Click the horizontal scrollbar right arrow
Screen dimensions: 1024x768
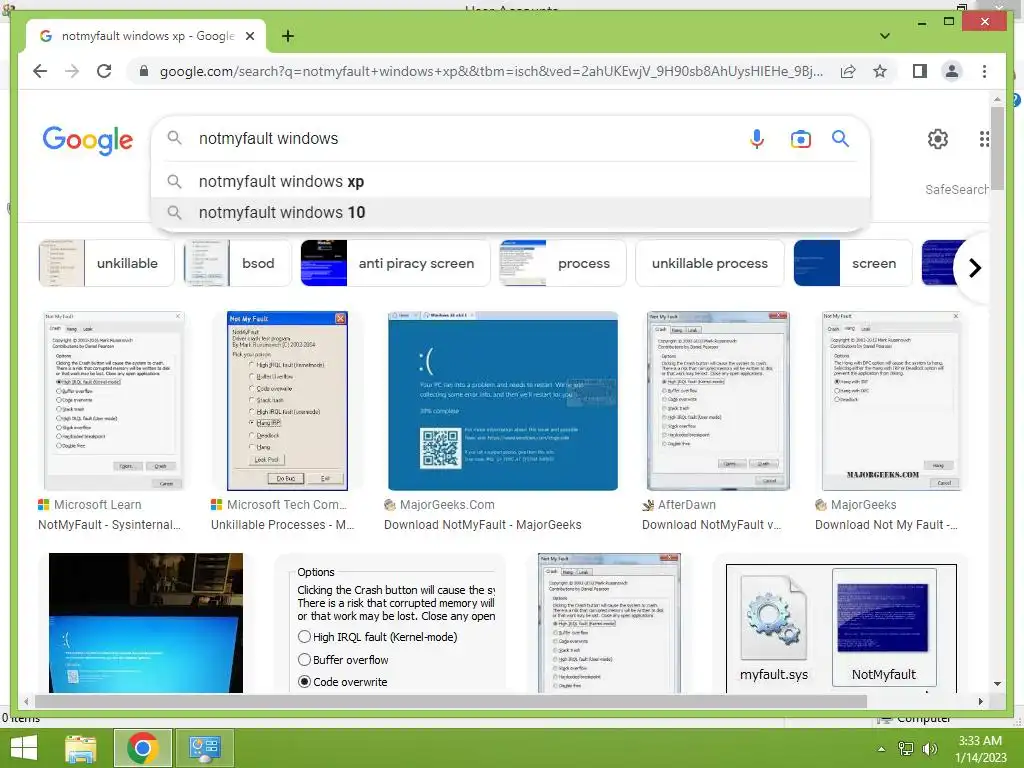click(x=980, y=701)
